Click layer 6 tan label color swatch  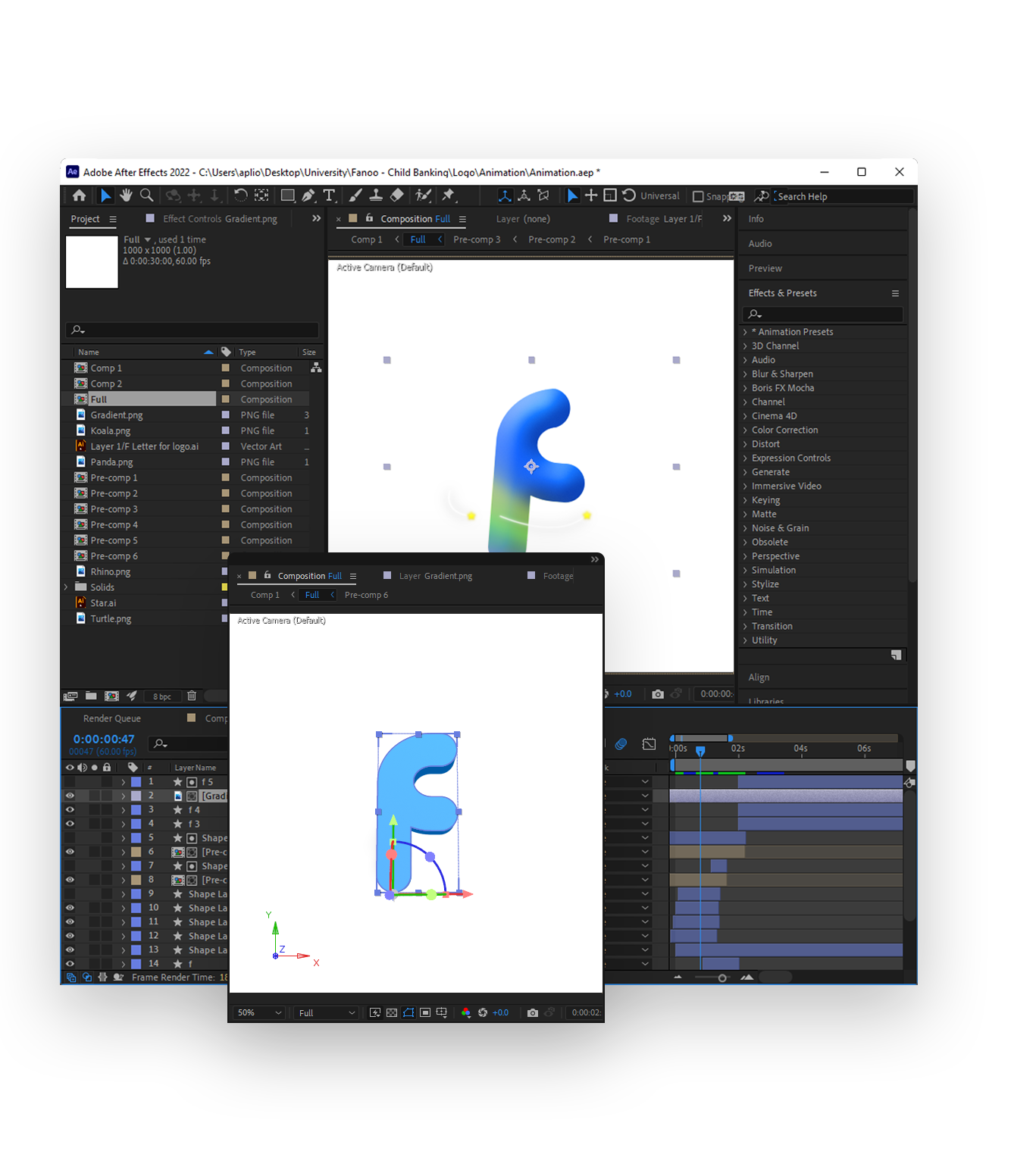[136, 852]
